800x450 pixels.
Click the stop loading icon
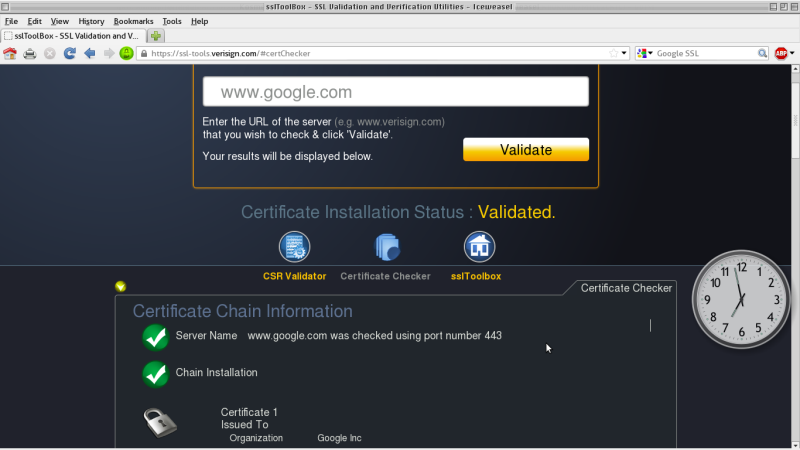49,53
